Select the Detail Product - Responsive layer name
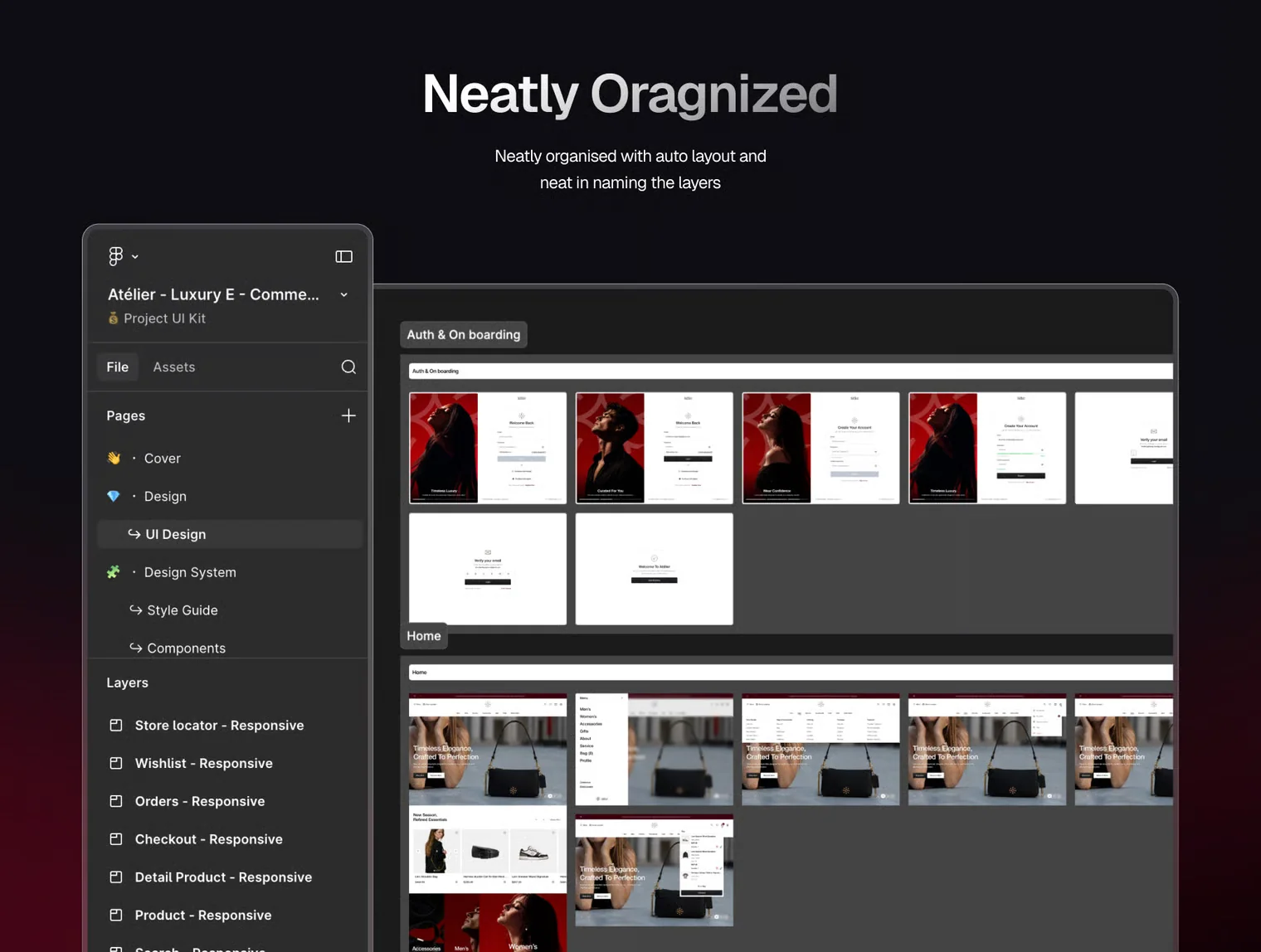 tap(223, 877)
